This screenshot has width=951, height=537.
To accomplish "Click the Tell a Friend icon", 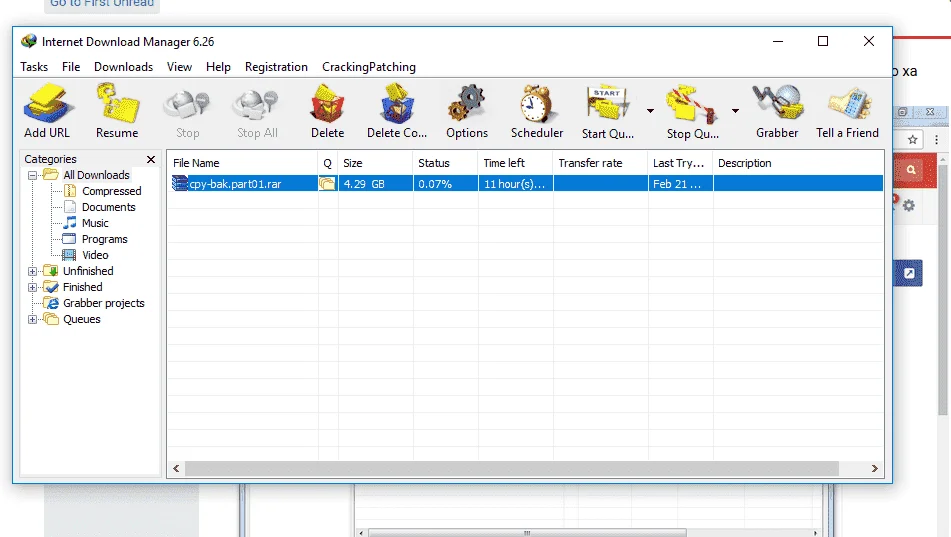I will tap(847, 111).
